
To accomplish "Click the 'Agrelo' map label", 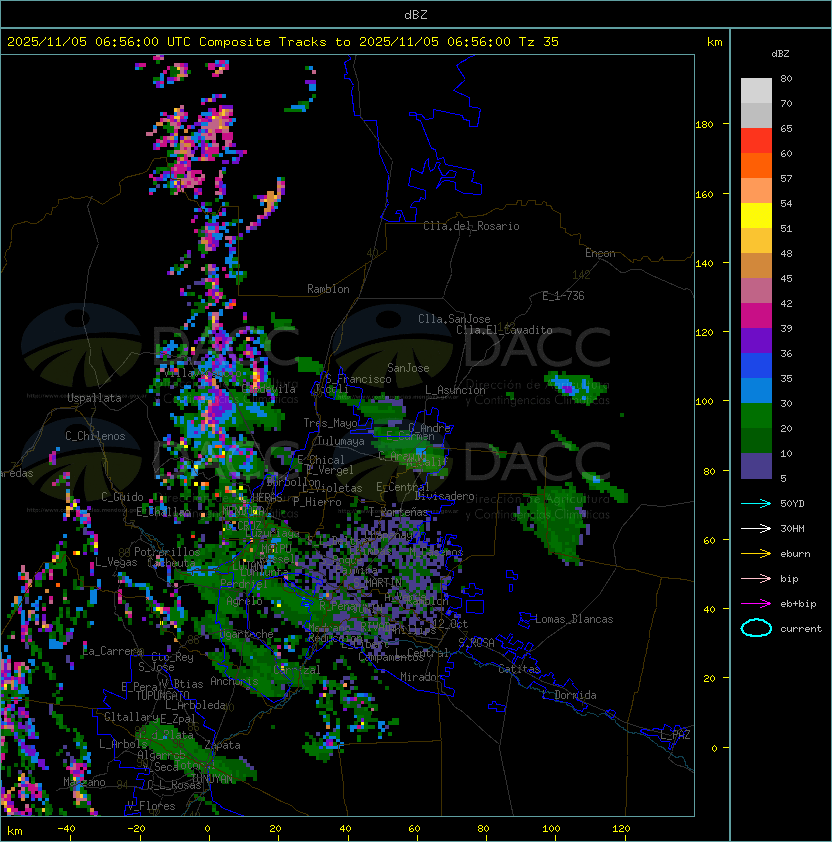I will coord(244,601).
